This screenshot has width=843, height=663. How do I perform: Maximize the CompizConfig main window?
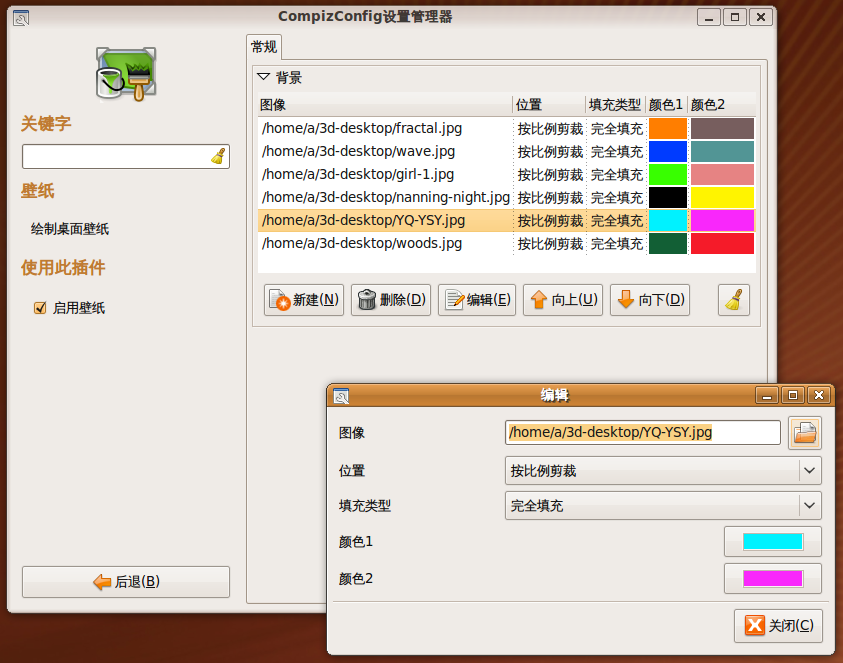[x=735, y=17]
